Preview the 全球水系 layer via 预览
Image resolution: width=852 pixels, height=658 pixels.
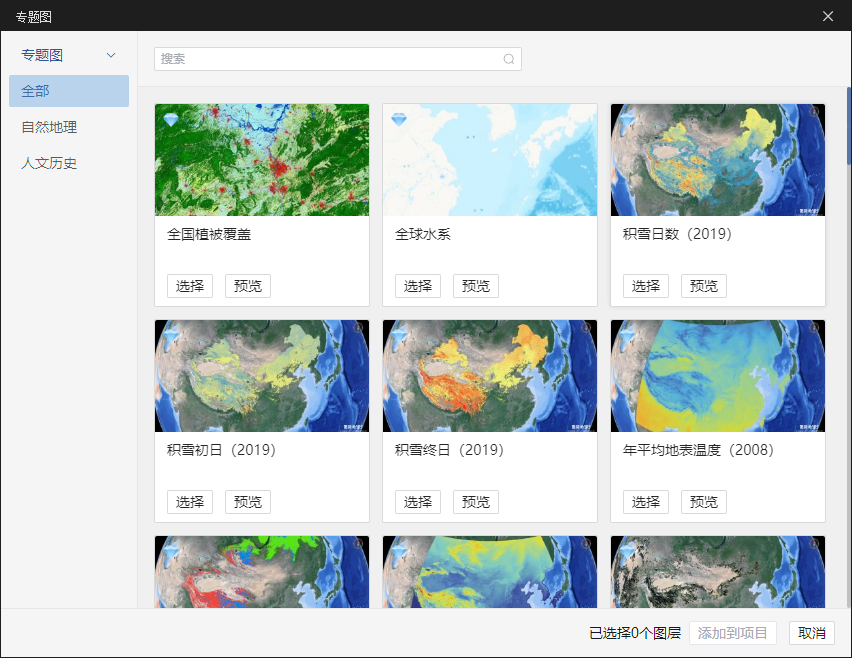coord(475,285)
